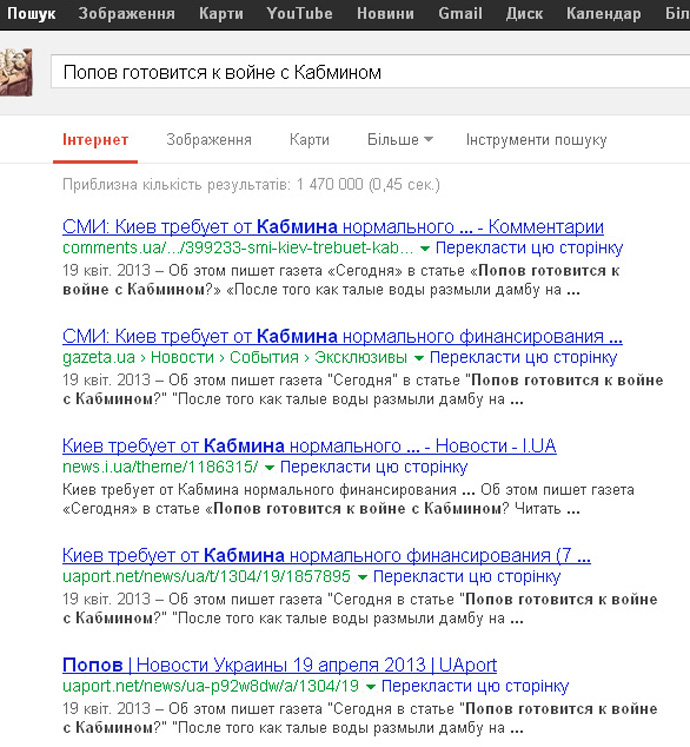Open result 'Киев требует от Кабмина нормального финансирования (7'
Image resolution: width=690 pixels, height=747 pixels.
pos(326,555)
